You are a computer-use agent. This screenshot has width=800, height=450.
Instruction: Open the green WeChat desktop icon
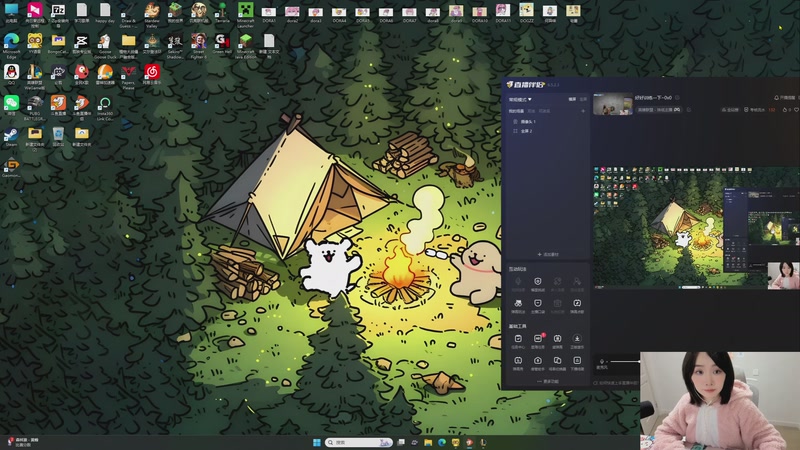pyautogui.click(x=11, y=105)
